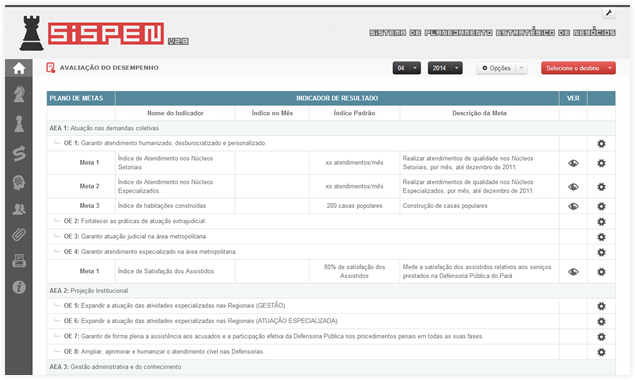Open gear for Índice de habitações construídas
This screenshot has height=380, width=635.
point(601,206)
